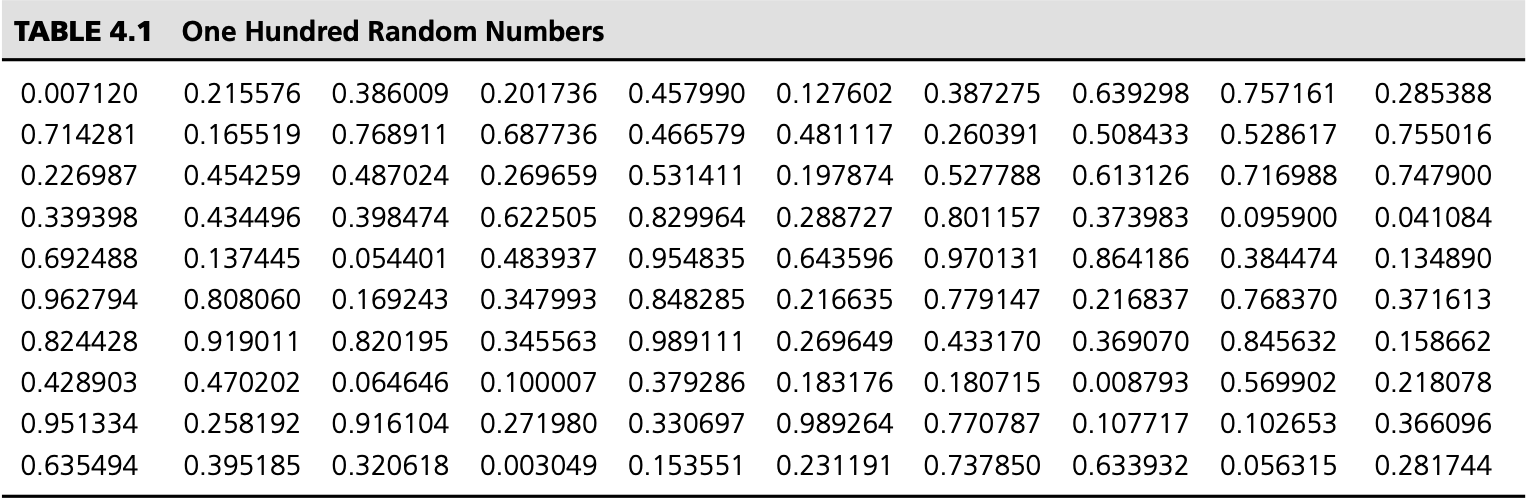Select the number 0.218078
Viewport: 1528px width, 500px height.
click(x=1433, y=383)
